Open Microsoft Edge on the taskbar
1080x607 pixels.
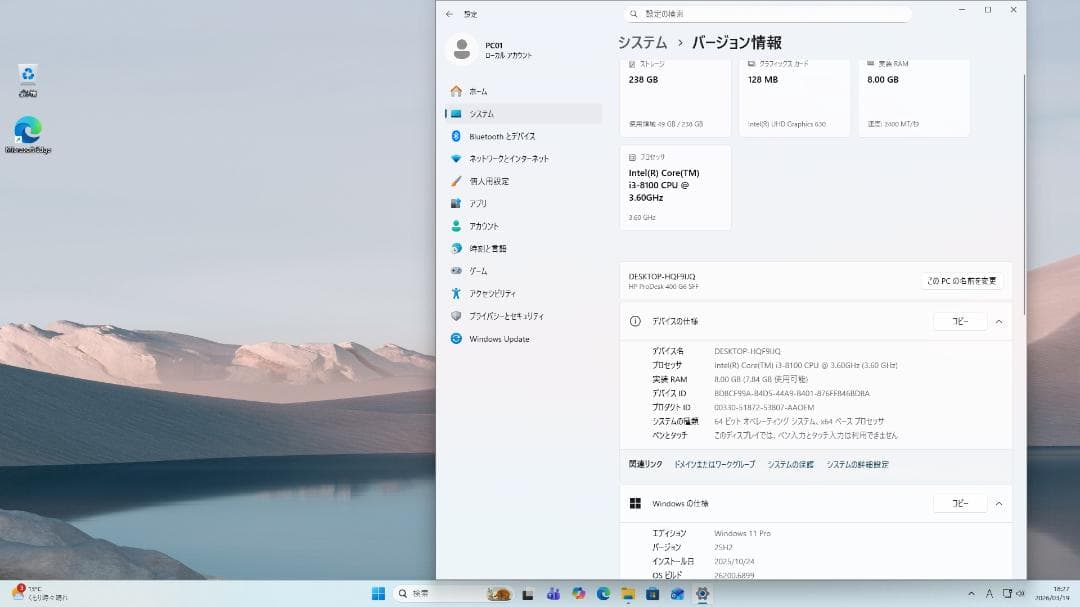tap(603, 594)
